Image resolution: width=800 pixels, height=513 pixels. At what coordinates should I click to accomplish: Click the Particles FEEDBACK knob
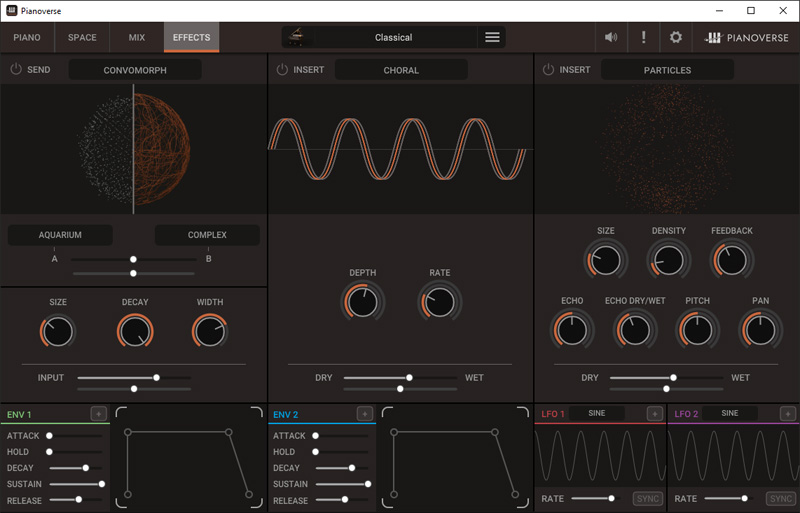(x=732, y=261)
